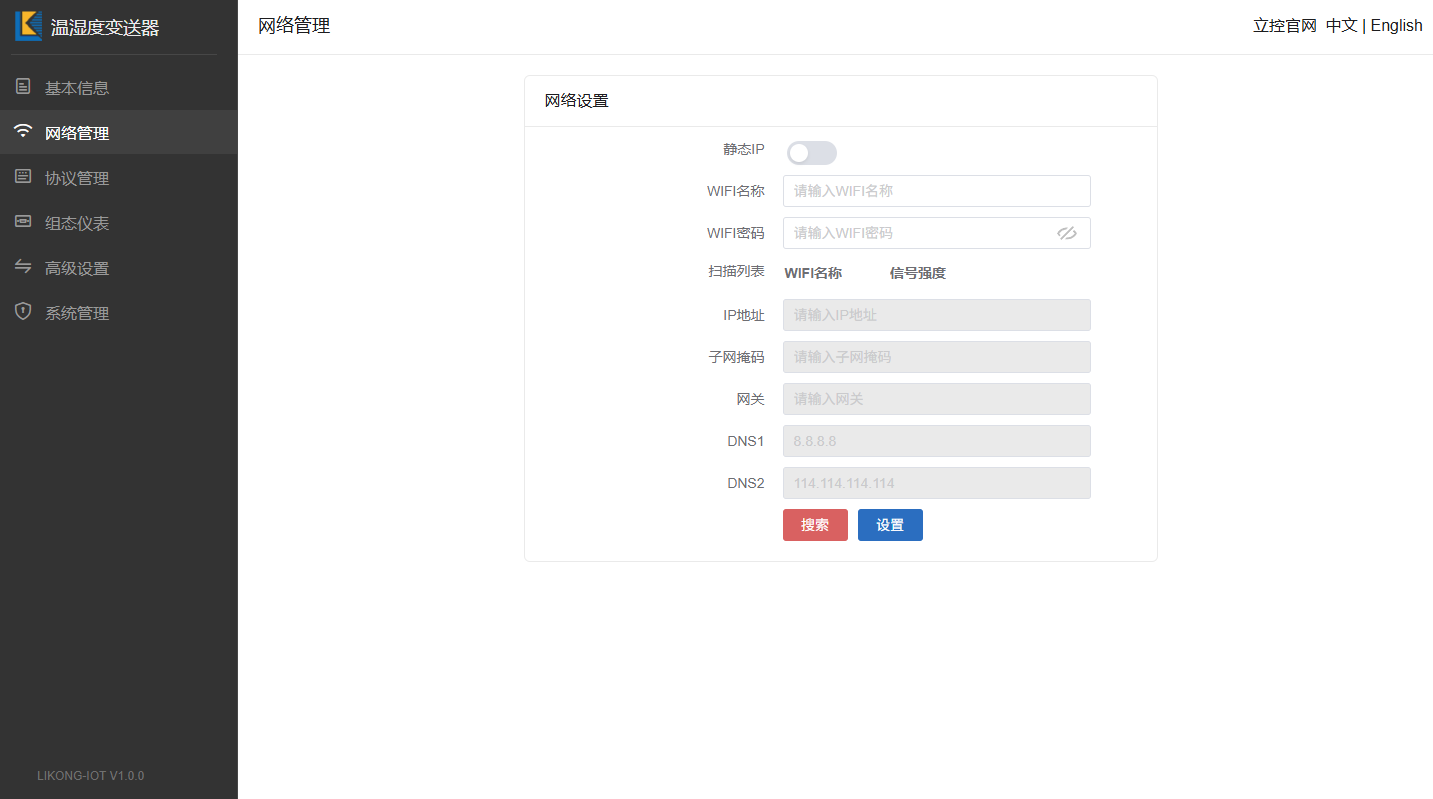Switch language to English

coord(1396,26)
